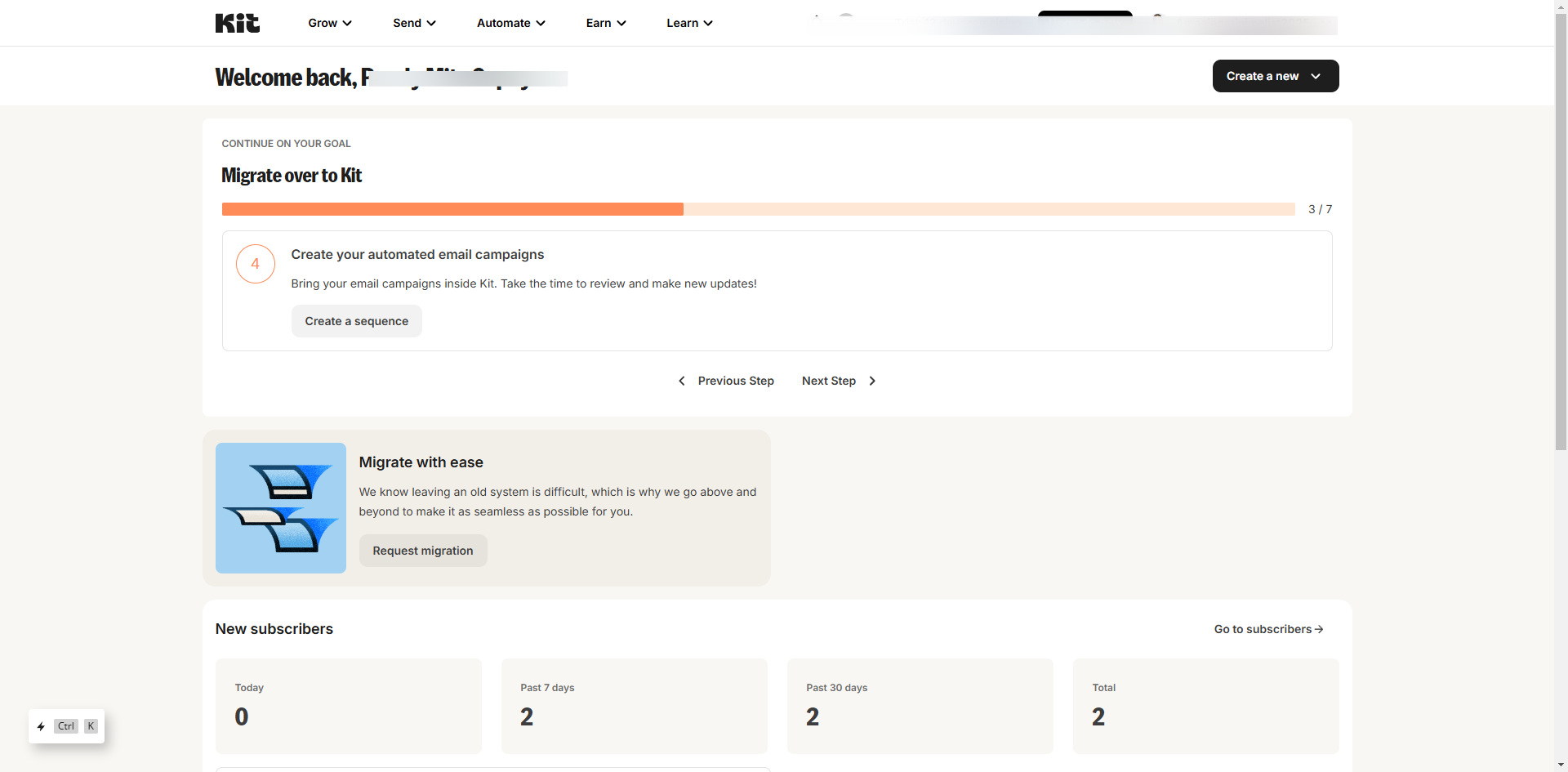
Task: Click the Past 30 days subscribers card
Action: click(920, 706)
